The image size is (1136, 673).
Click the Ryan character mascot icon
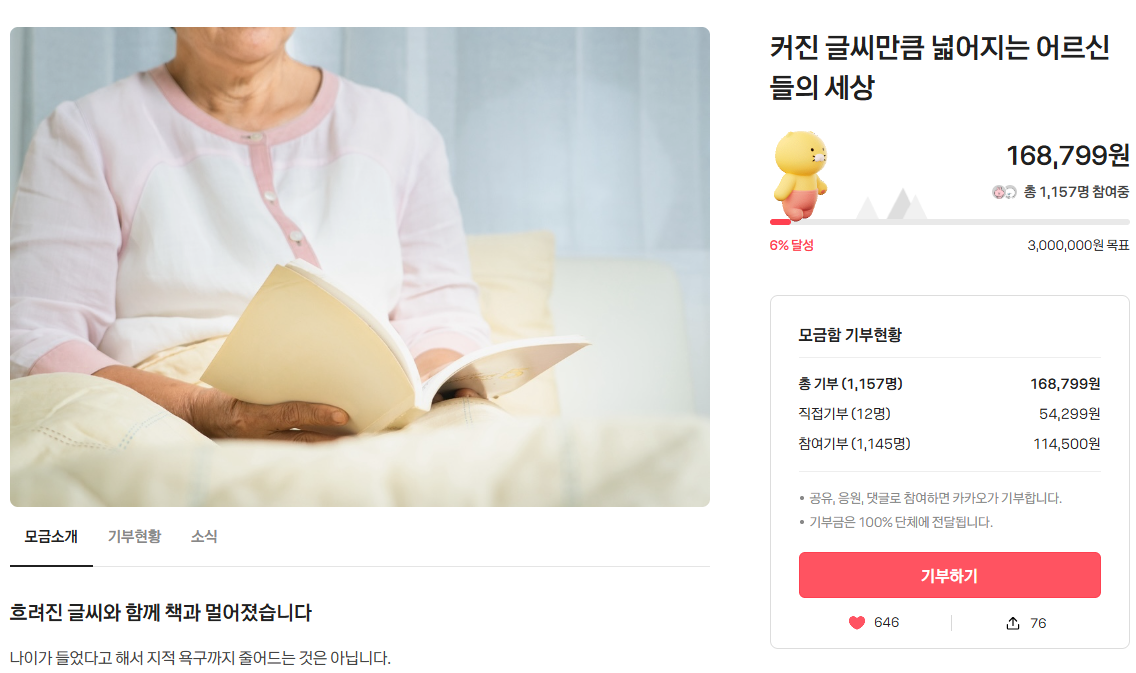tap(800, 175)
